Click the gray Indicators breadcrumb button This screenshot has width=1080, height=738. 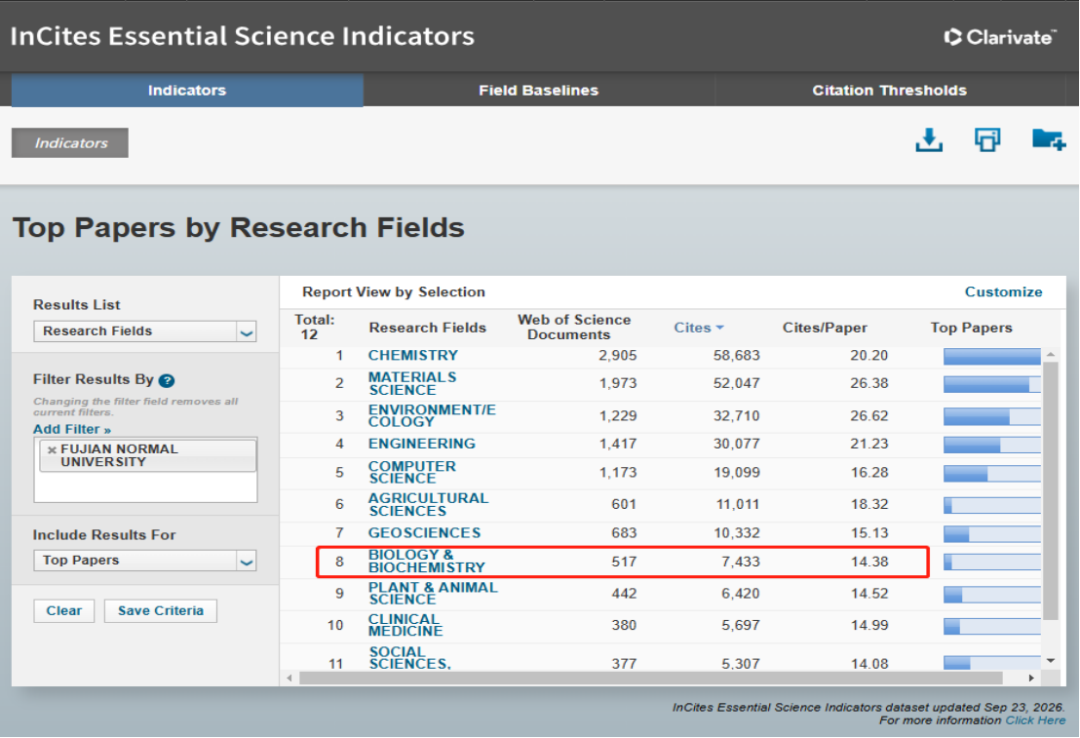pos(70,143)
